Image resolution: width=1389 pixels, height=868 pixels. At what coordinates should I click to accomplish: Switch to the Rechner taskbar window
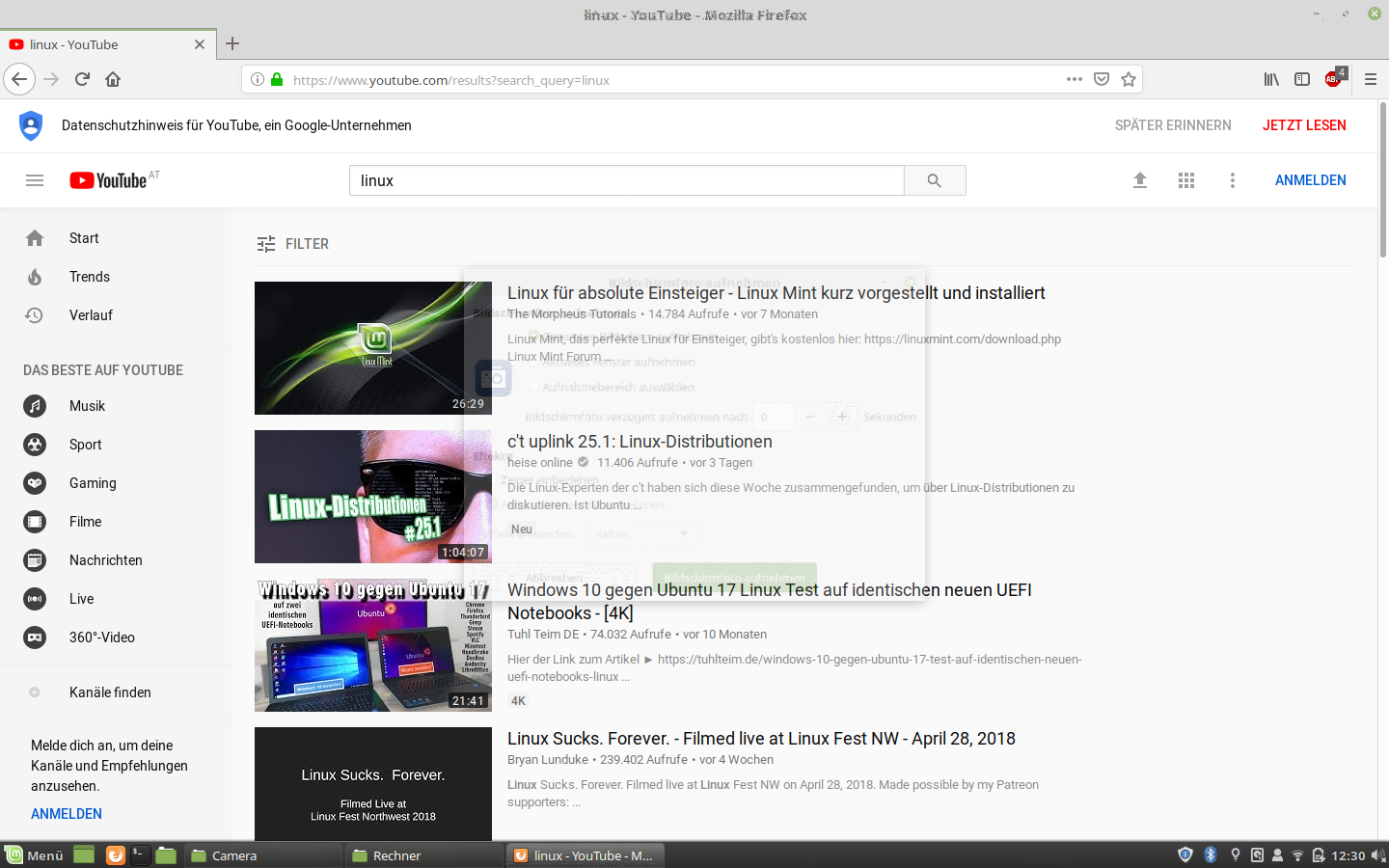(426, 855)
